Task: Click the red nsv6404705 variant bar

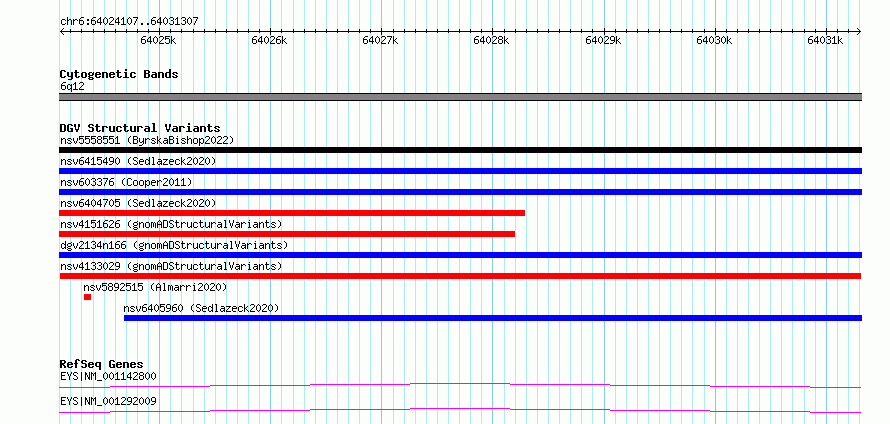Action: tap(292, 213)
